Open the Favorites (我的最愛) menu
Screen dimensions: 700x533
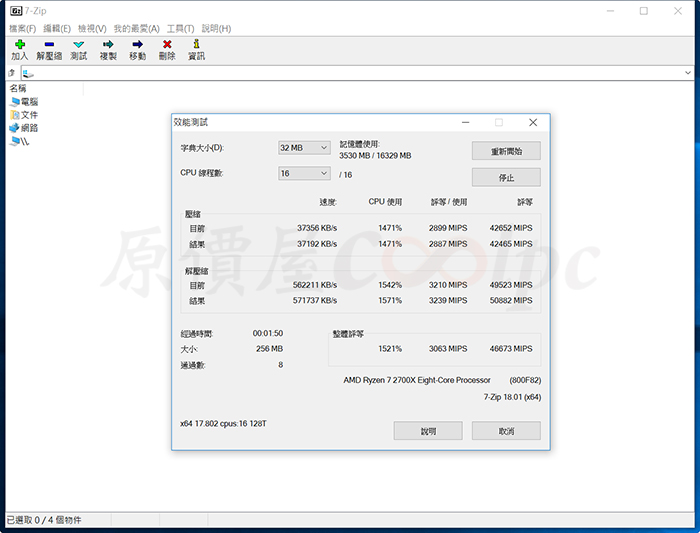[x=136, y=29]
